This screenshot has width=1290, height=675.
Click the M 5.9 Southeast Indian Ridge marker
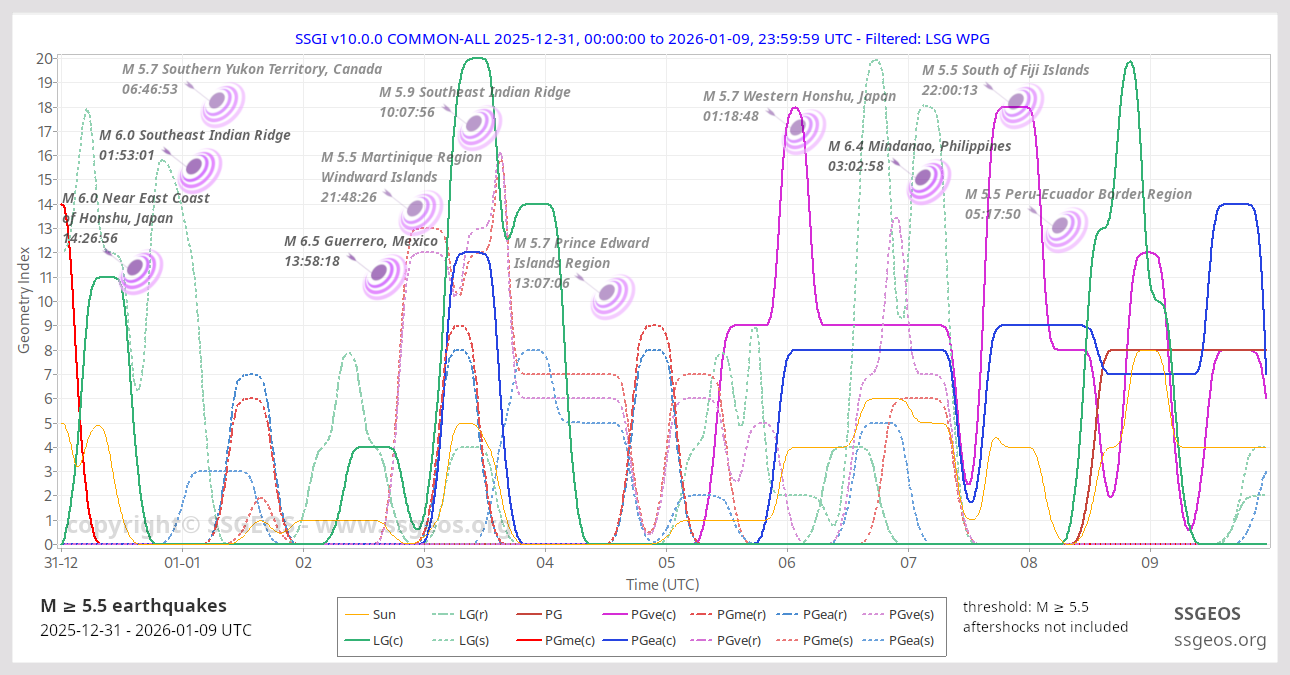tap(480, 125)
